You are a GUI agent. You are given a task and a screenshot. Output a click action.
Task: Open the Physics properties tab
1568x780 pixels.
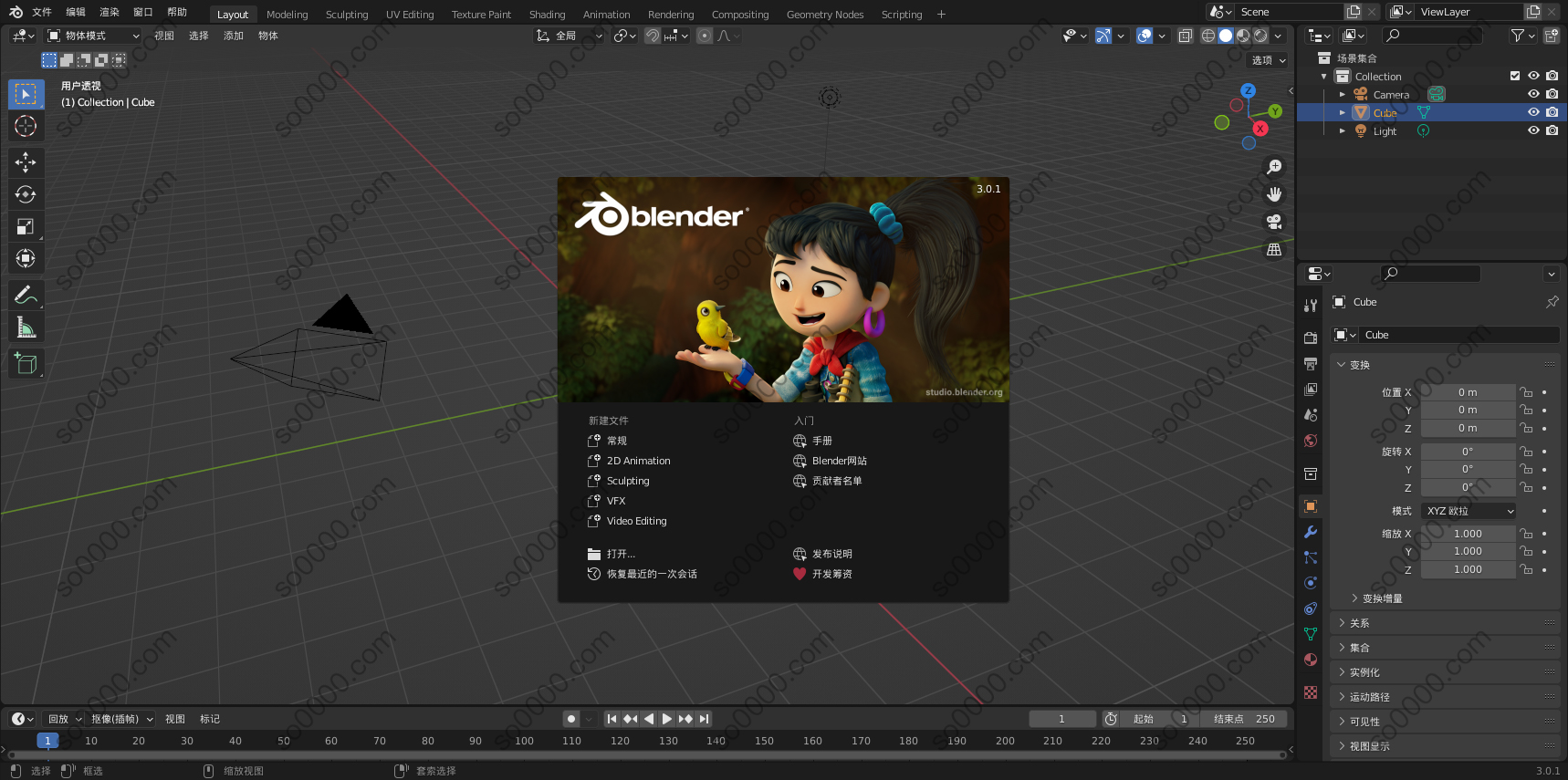coord(1311,583)
